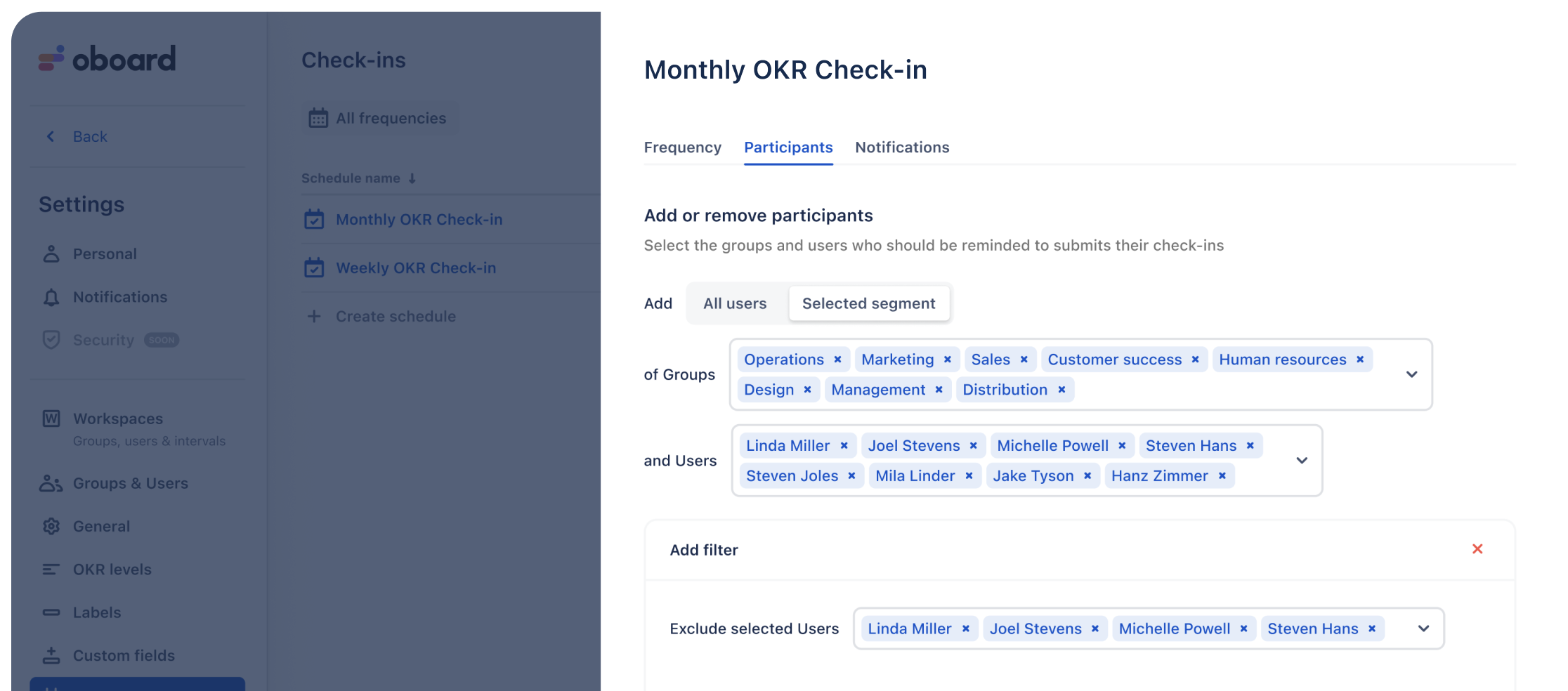Delete the Add filter with red X
The width and height of the screenshot is (1568, 691).
click(1477, 549)
